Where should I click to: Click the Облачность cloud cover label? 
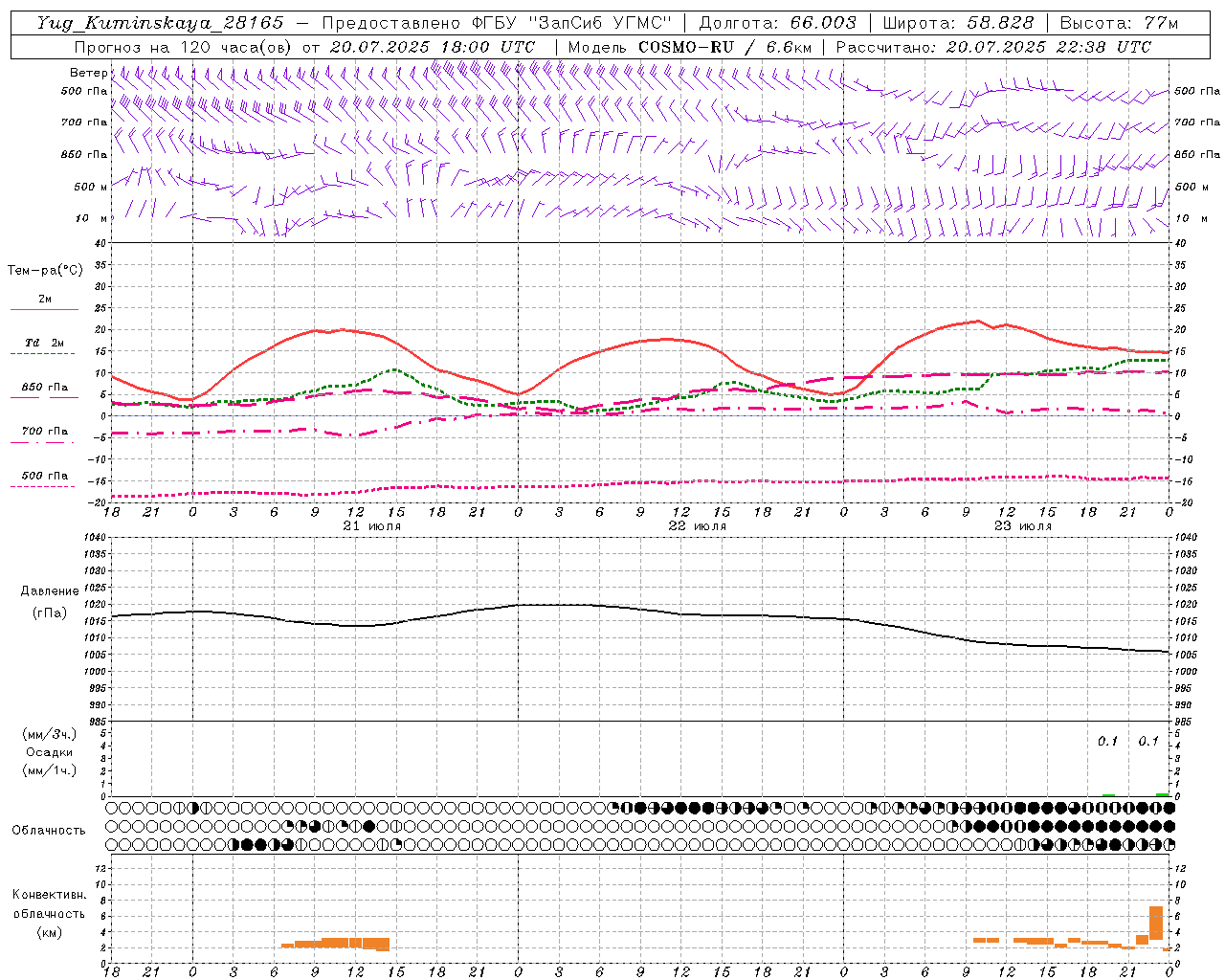point(49,831)
